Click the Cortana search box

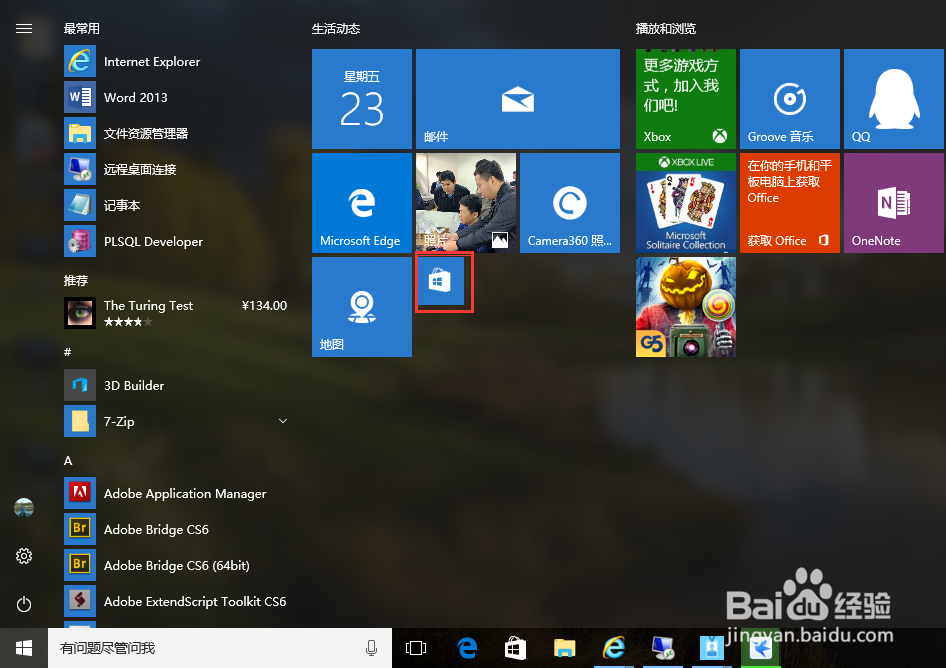tap(220, 648)
